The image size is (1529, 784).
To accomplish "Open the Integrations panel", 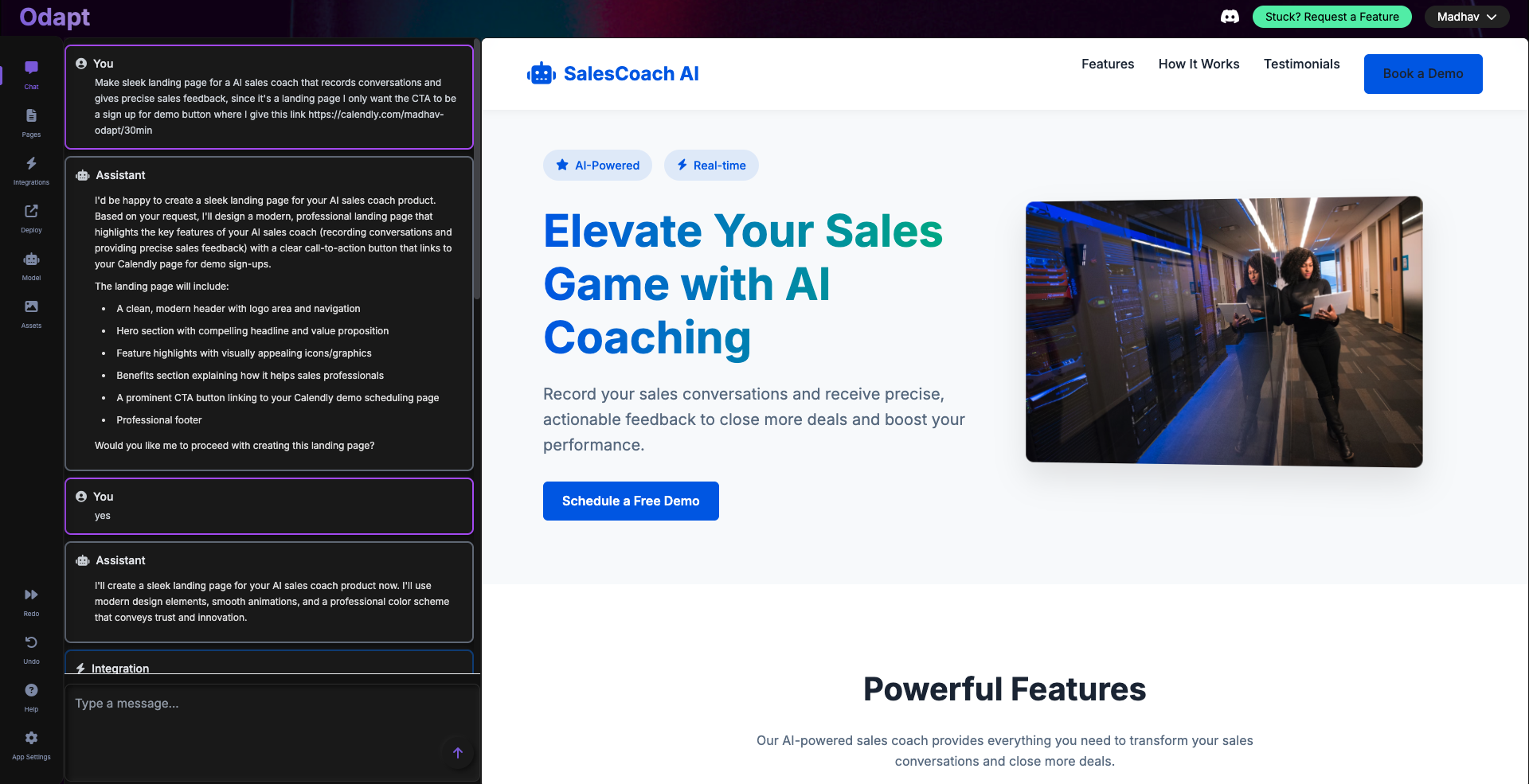I will click(x=31, y=169).
